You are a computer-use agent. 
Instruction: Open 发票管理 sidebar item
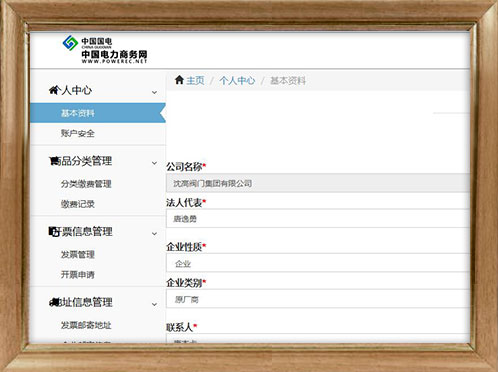coord(78,254)
